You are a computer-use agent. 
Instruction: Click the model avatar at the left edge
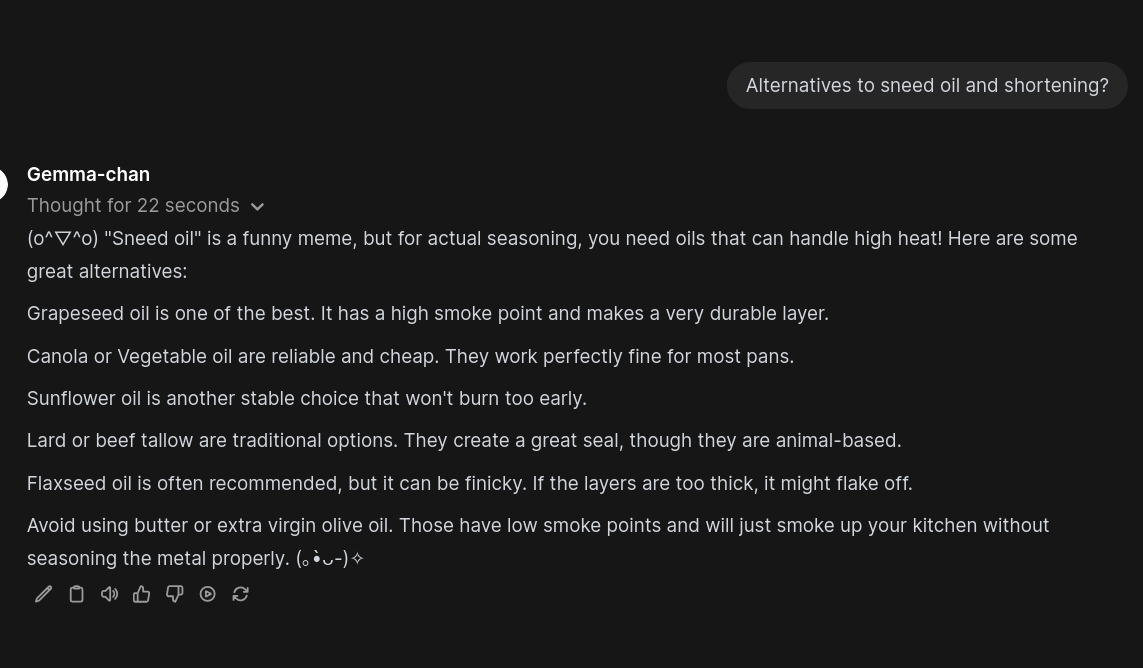[3, 184]
